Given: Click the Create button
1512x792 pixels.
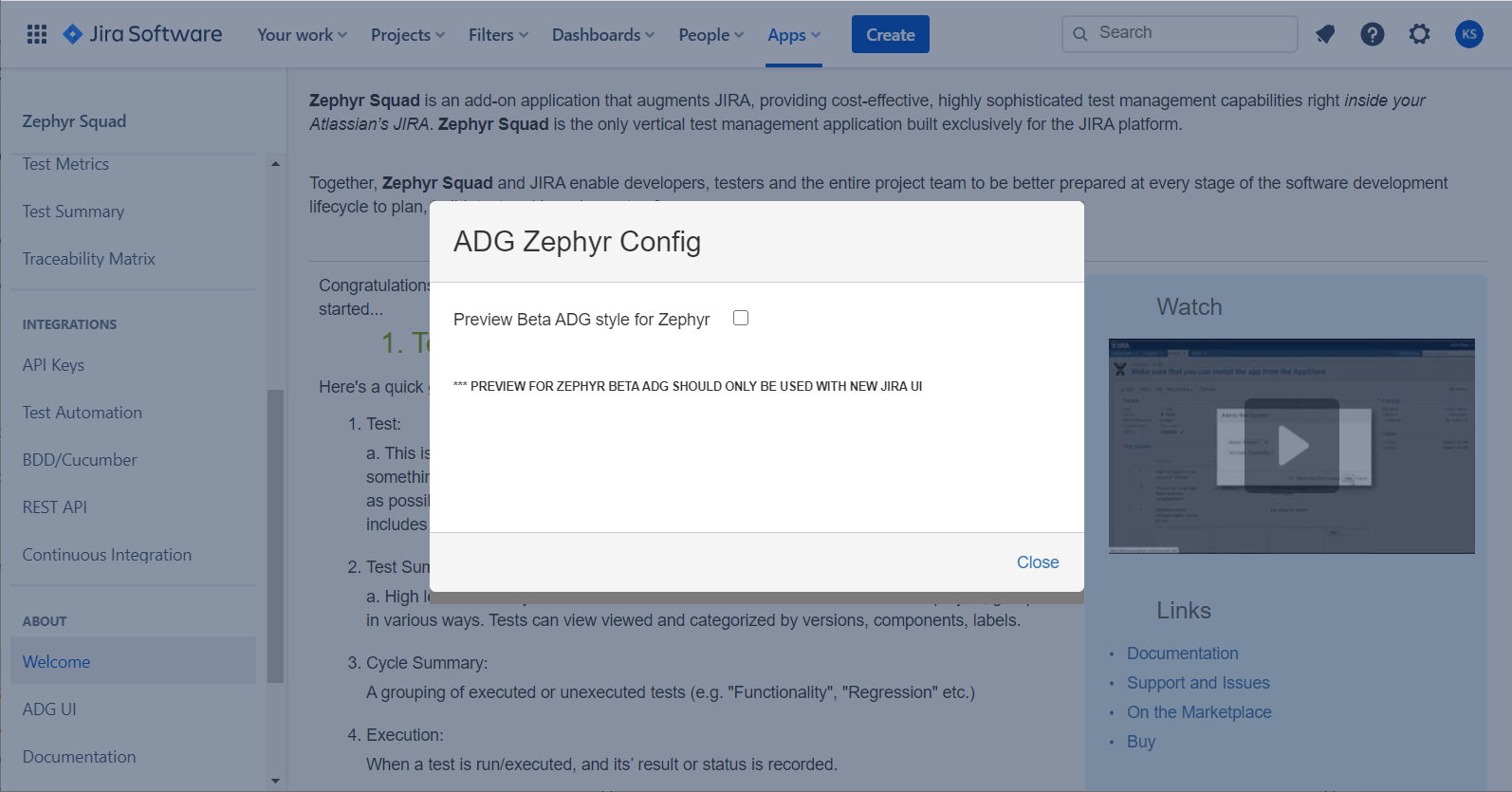Looking at the screenshot, I should coord(891,34).
